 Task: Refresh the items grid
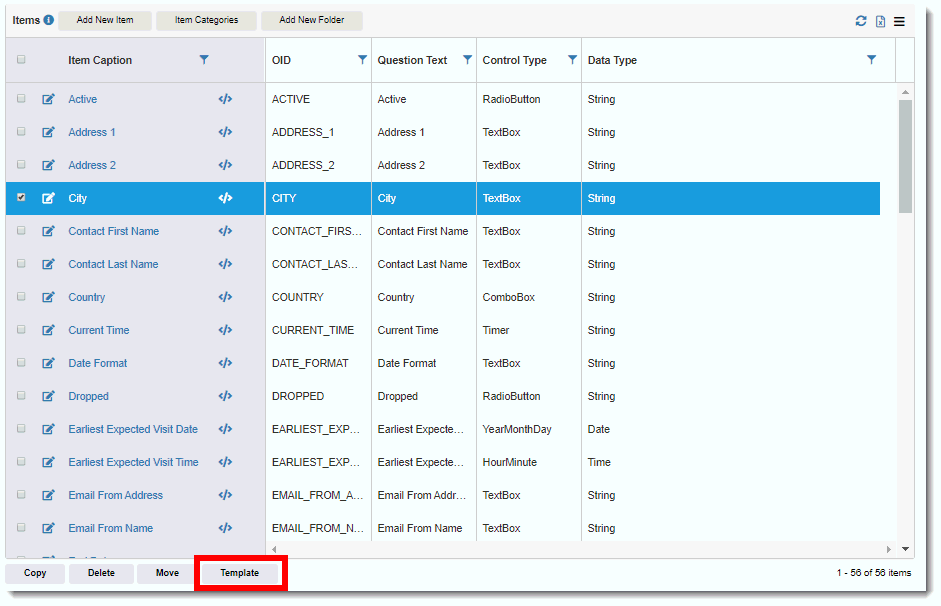[x=861, y=21]
